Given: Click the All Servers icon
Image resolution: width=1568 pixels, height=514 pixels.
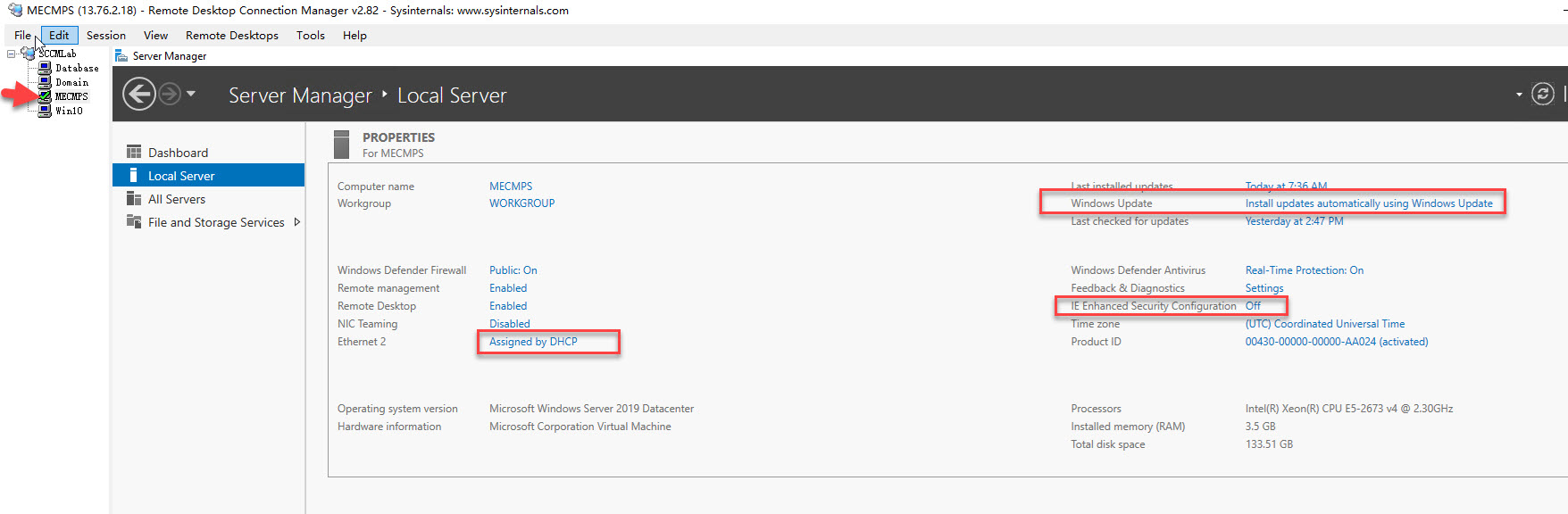Looking at the screenshot, I should click(x=134, y=199).
